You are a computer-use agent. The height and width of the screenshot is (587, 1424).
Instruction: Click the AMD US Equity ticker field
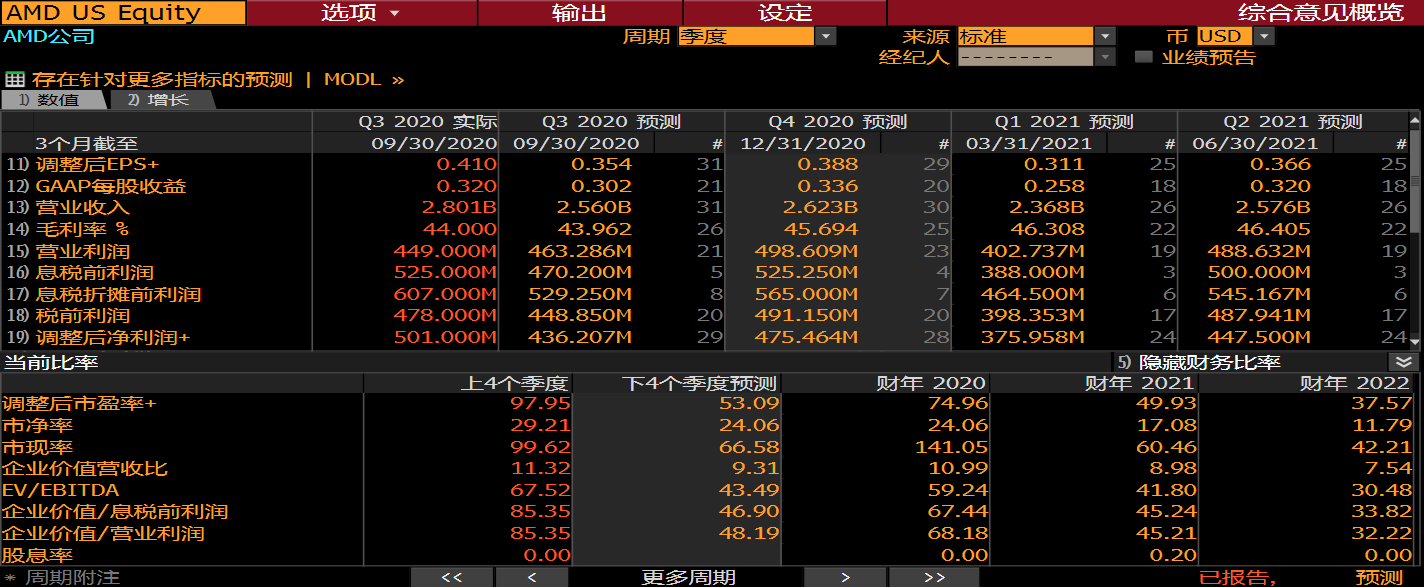123,13
